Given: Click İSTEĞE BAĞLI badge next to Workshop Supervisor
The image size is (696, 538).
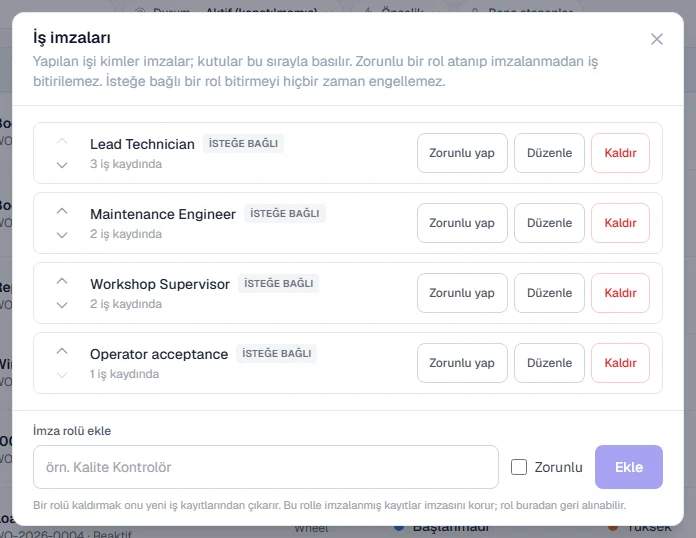Looking at the screenshot, I should [x=278, y=283].
